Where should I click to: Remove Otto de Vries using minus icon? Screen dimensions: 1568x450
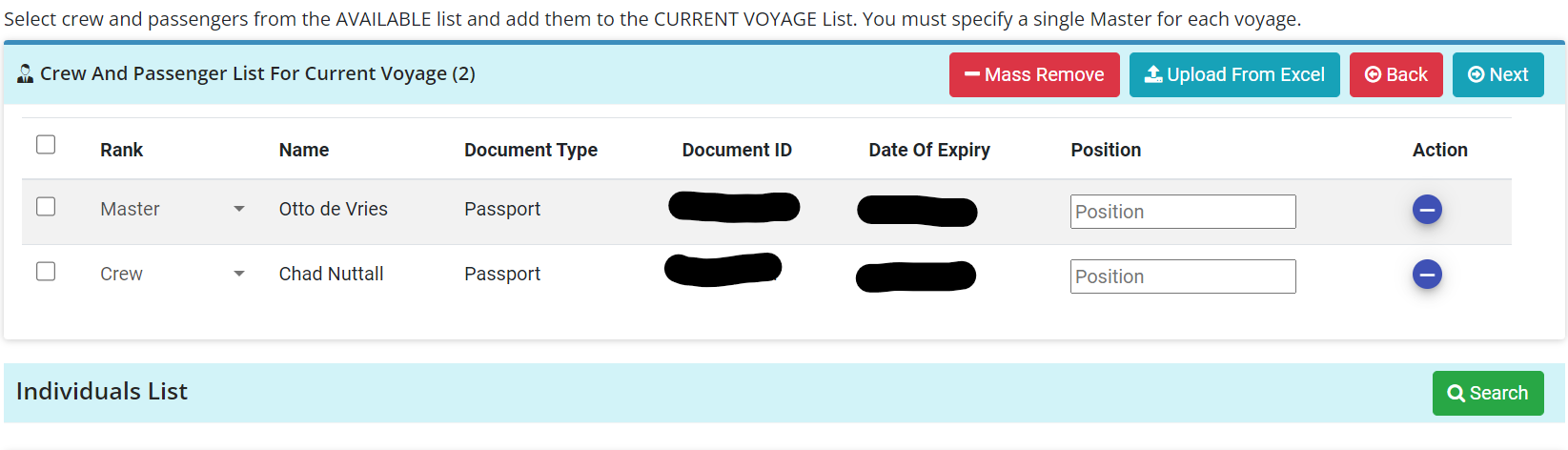(x=1426, y=210)
